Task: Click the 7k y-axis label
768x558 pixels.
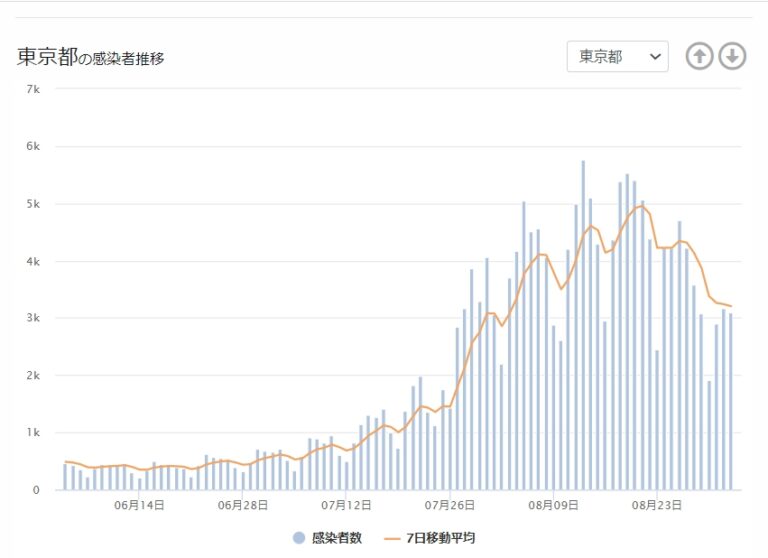Action: pos(33,89)
